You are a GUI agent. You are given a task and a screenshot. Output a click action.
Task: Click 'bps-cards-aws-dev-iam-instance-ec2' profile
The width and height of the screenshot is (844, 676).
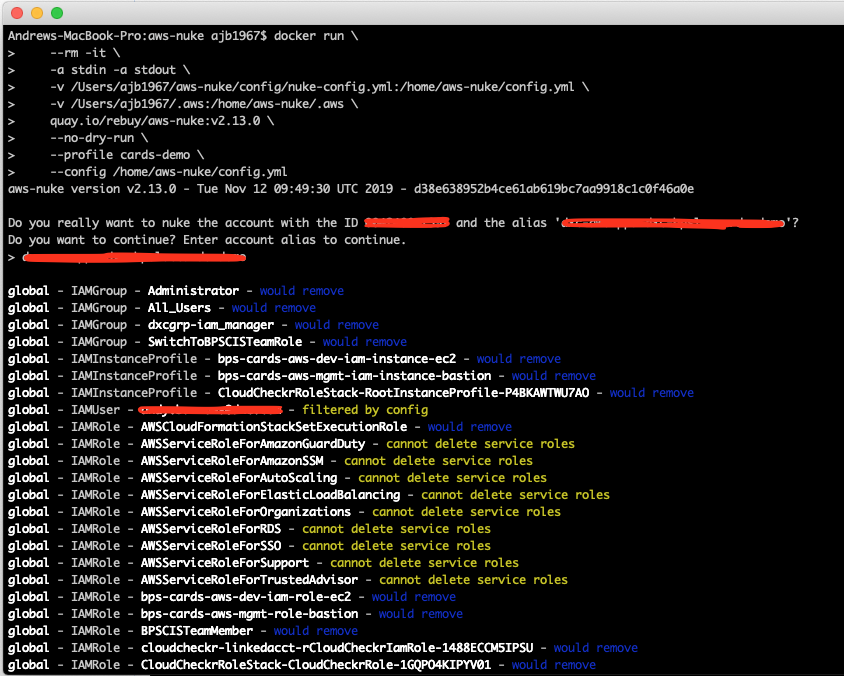[337, 359]
